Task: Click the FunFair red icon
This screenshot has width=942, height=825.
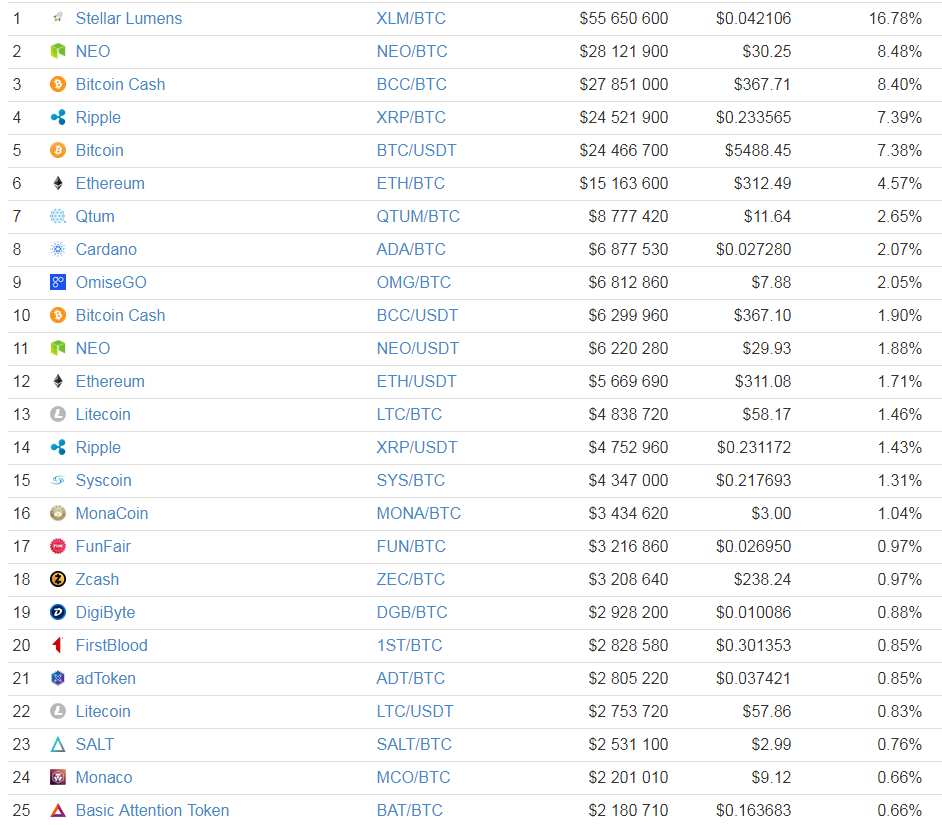Action: click(x=58, y=547)
